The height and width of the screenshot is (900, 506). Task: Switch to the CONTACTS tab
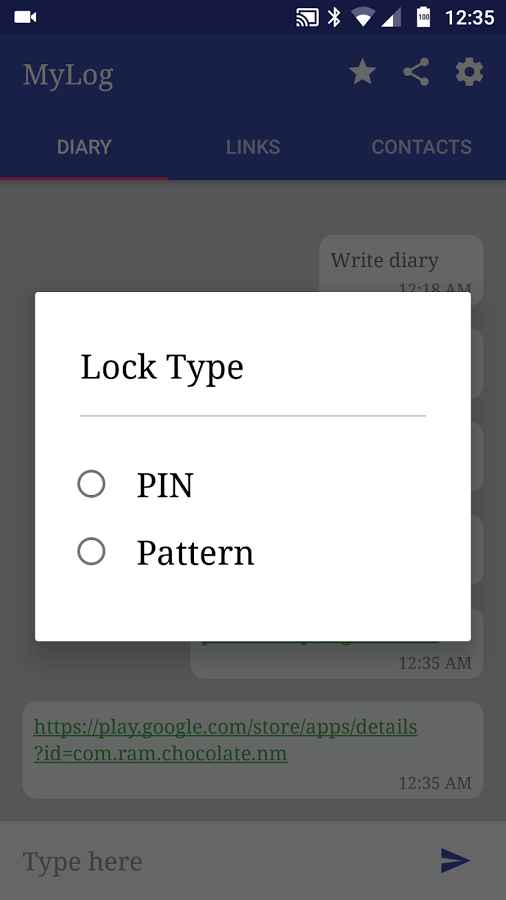pos(421,148)
